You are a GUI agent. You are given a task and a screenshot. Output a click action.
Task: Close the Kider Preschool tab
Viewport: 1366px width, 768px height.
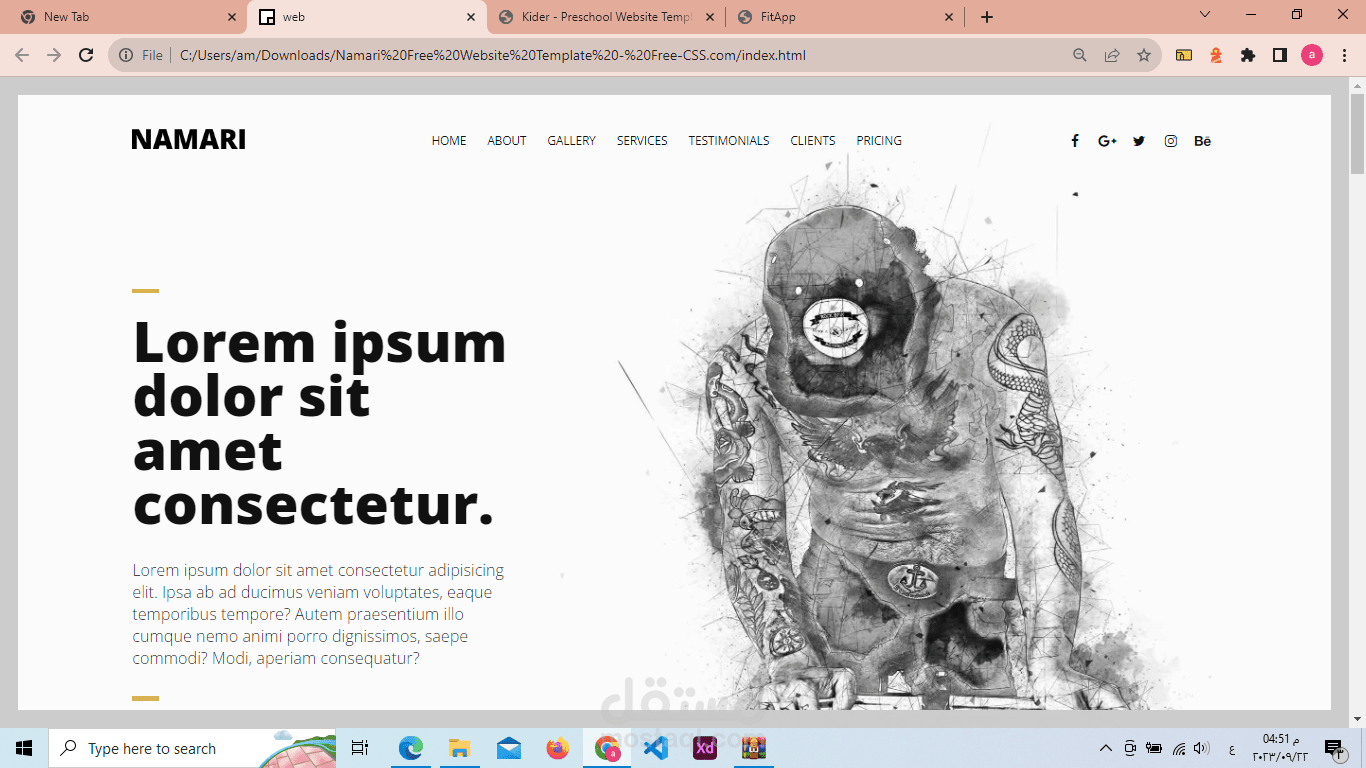pyautogui.click(x=711, y=17)
